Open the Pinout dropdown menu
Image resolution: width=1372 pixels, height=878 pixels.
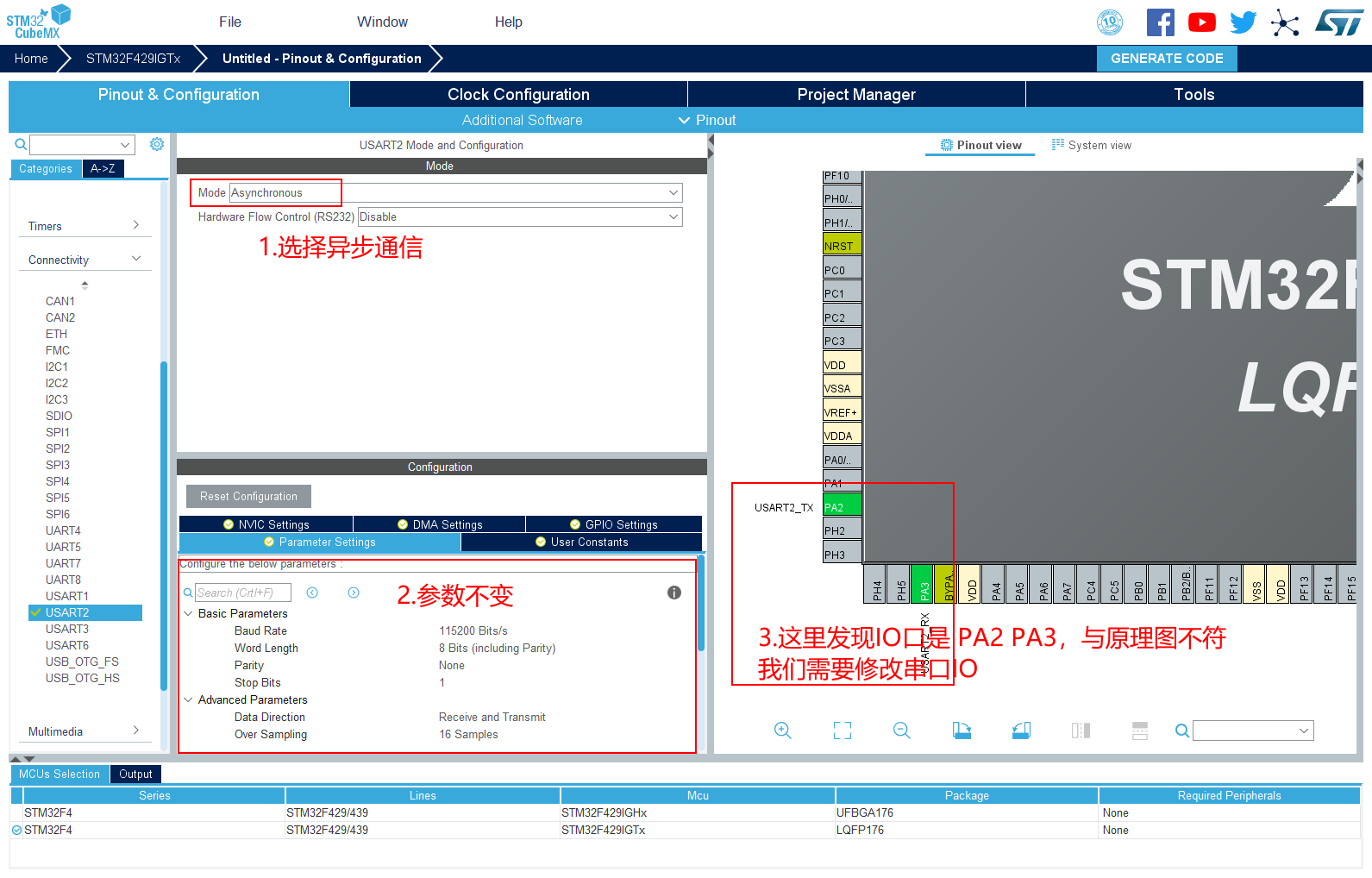(x=707, y=120)
